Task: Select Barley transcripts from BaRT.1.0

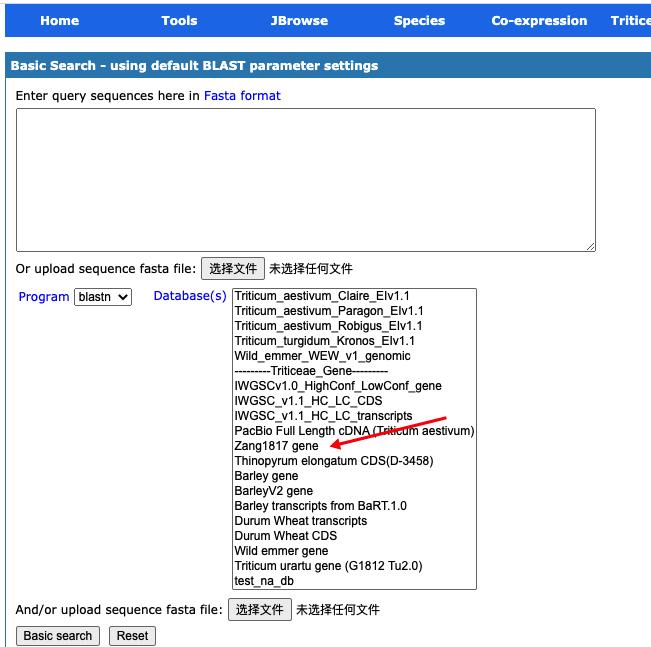Action: point(354,505)
